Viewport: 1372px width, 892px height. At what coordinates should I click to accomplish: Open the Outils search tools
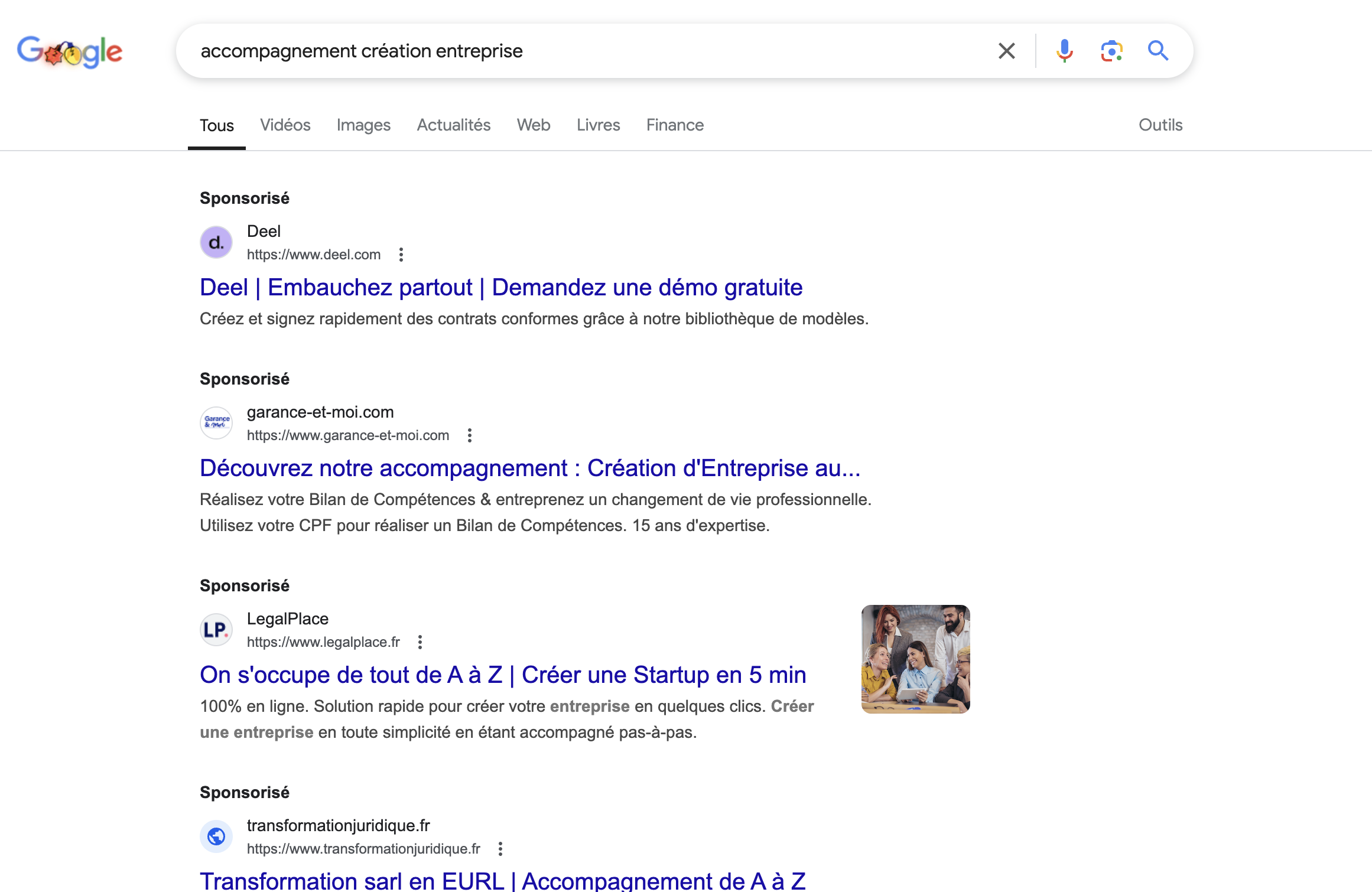[1160, 125]
